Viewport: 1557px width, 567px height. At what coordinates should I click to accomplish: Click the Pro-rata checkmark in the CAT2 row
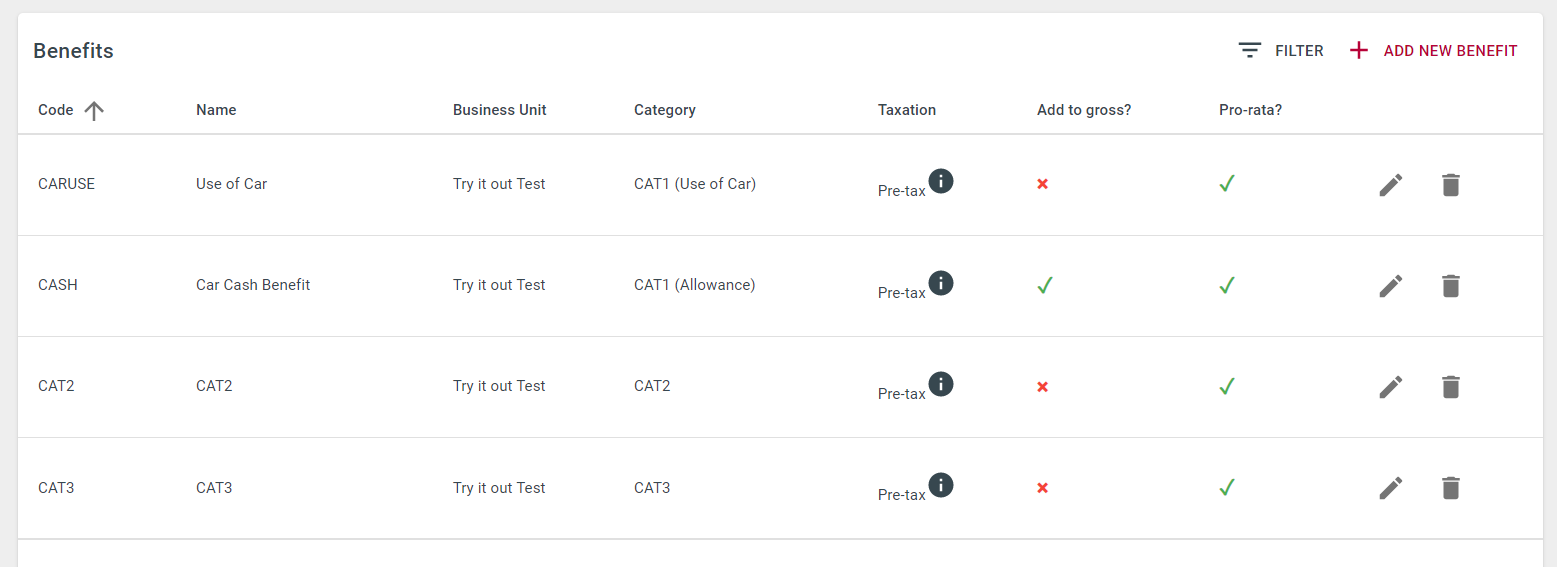(x=1227, y=386)
